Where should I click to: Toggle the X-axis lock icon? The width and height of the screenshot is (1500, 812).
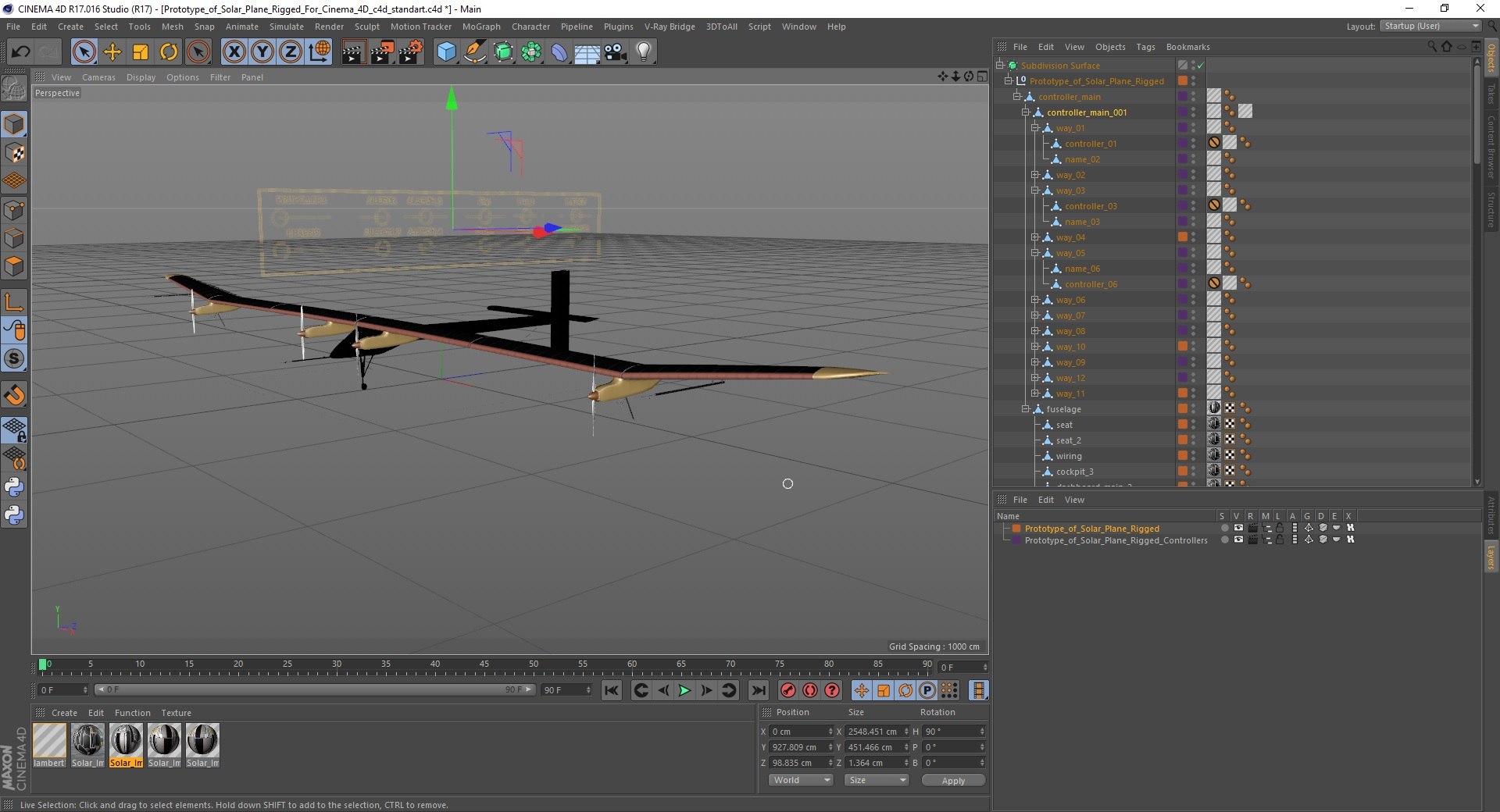point(234,52)
